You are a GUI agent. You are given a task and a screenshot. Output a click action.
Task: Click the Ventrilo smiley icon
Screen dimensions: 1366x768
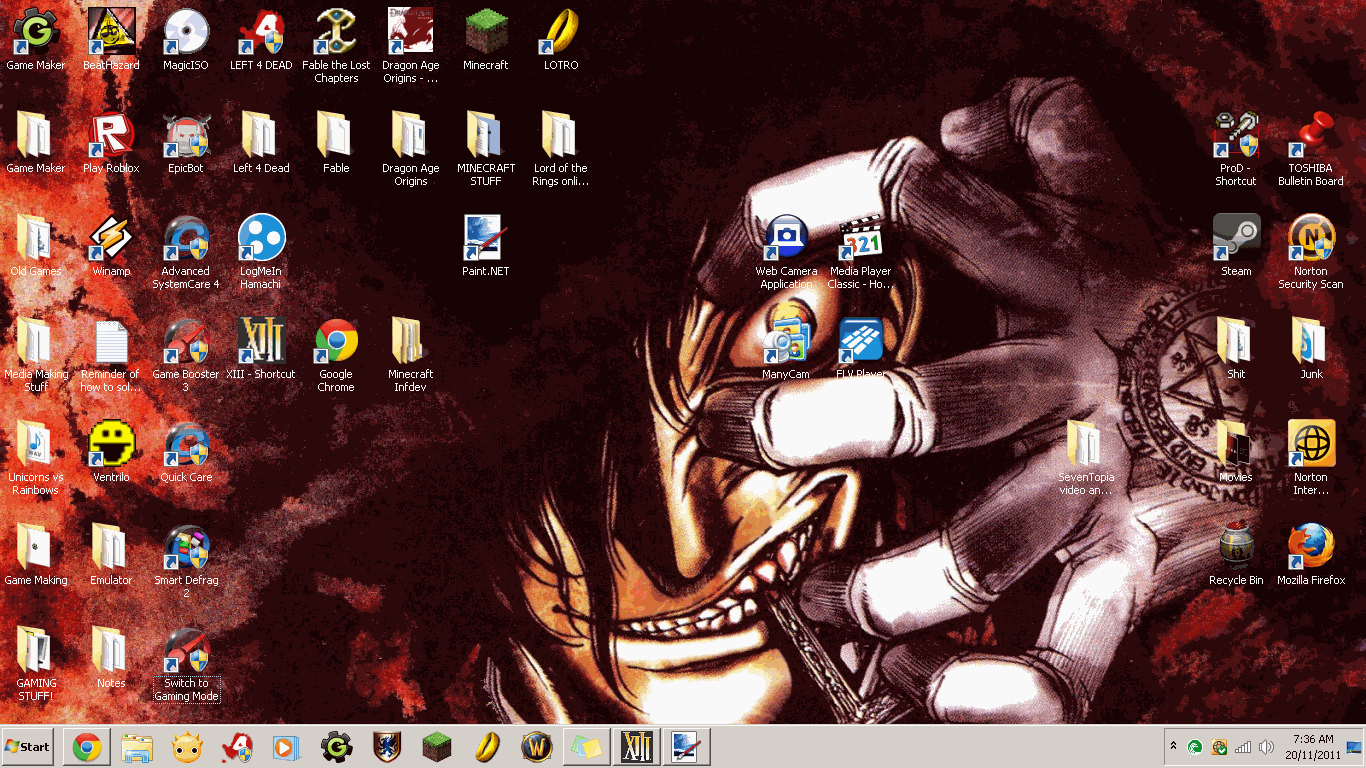pos(111,446)
